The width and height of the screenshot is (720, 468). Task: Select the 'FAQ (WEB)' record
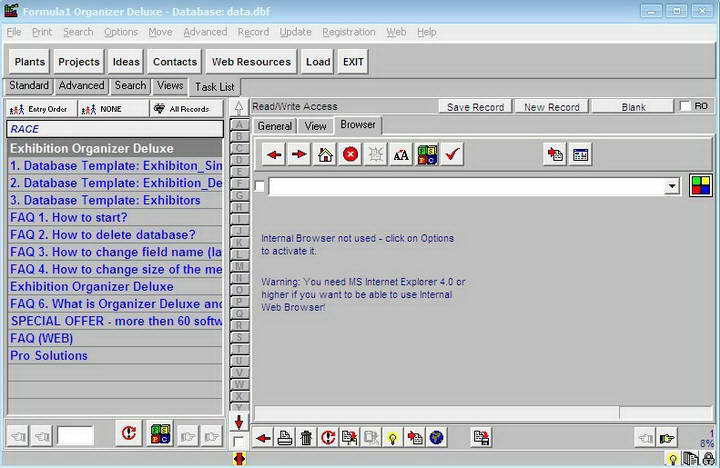[115, 338]
